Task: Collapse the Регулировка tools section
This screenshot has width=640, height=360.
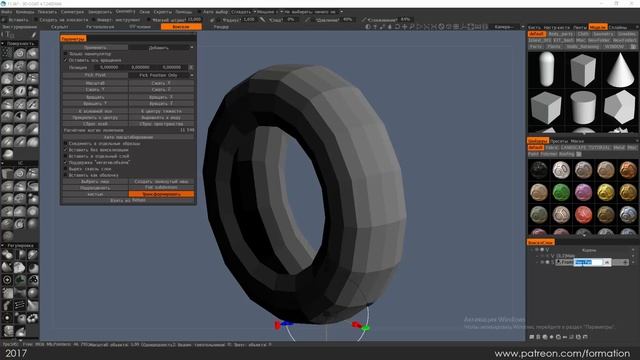Action: pos(2,246)
